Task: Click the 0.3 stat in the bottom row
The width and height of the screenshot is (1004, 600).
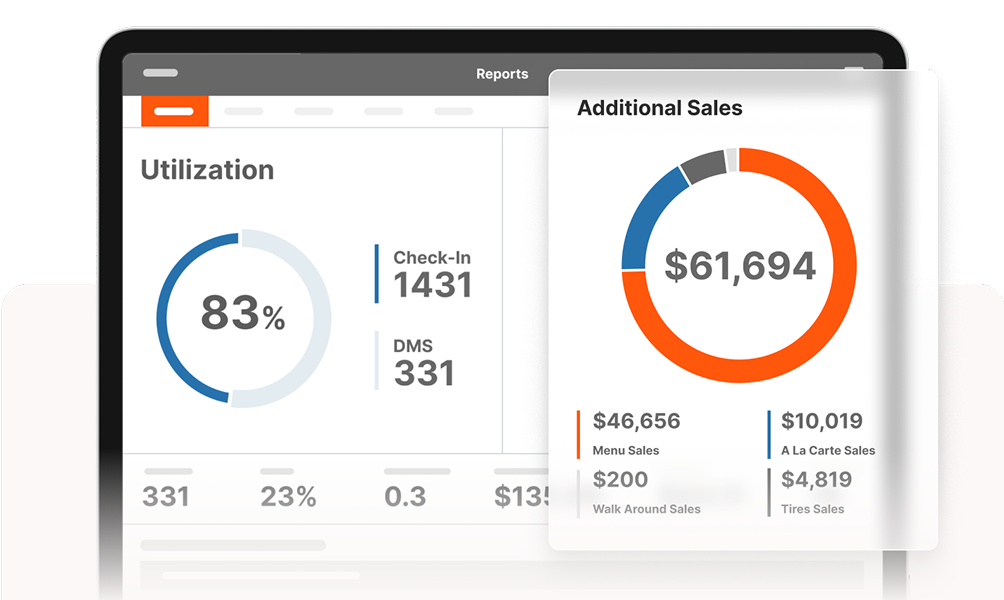Action: point(405,495)
